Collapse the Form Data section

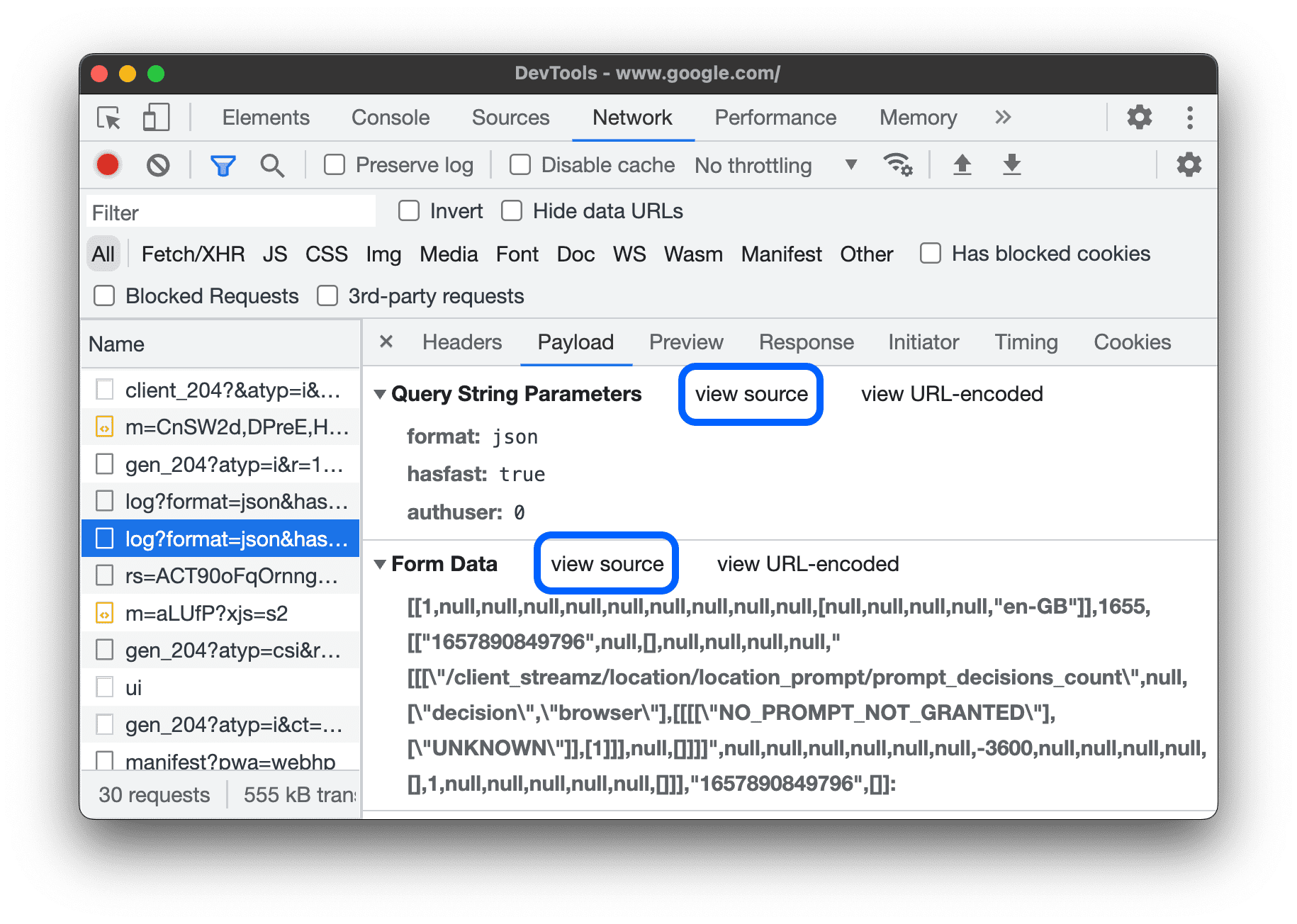click(381, 564)
